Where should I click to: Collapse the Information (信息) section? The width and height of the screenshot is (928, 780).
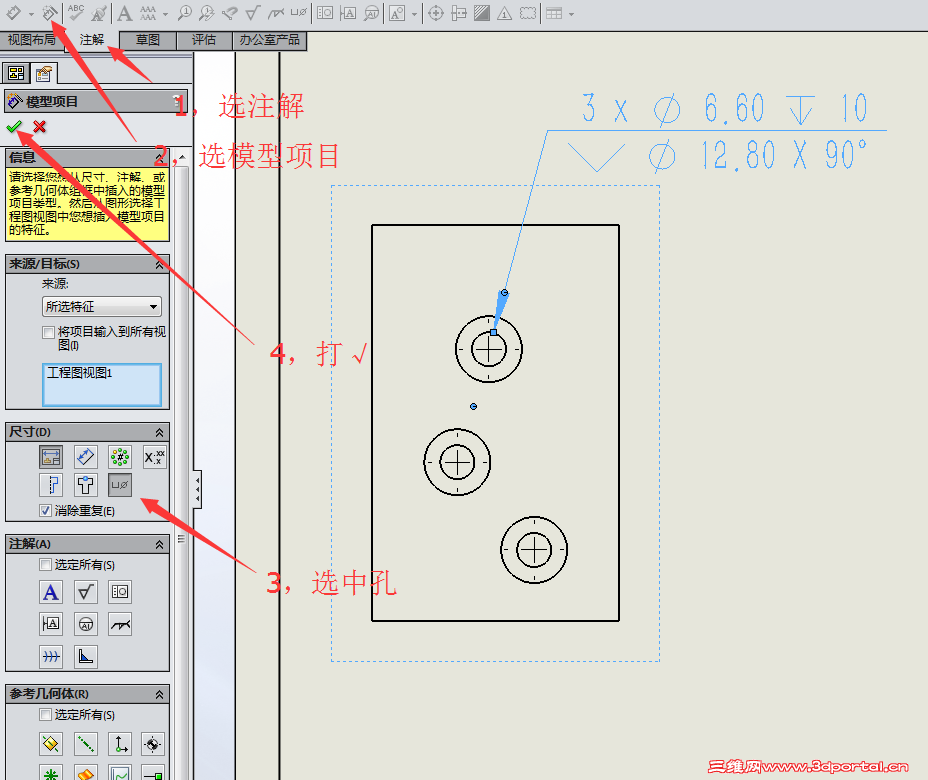click(159, 157)
